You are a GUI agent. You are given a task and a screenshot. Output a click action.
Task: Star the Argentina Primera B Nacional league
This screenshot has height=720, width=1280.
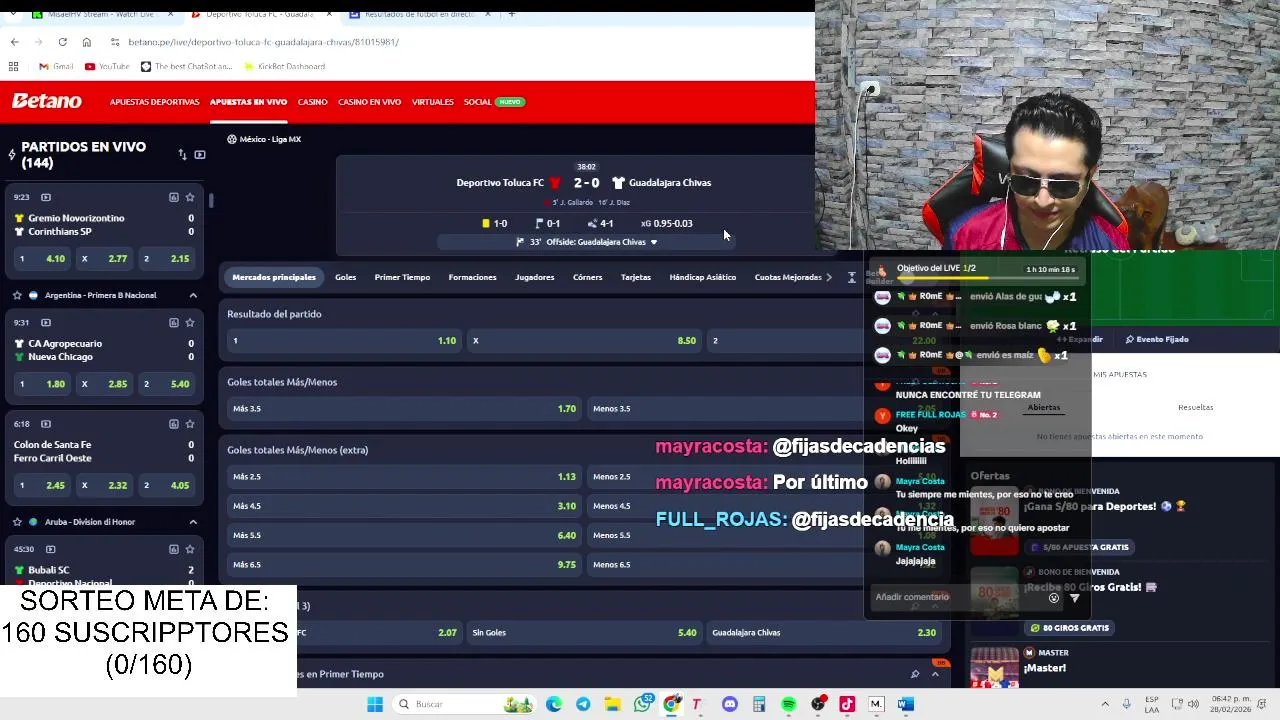click(17, 295)
